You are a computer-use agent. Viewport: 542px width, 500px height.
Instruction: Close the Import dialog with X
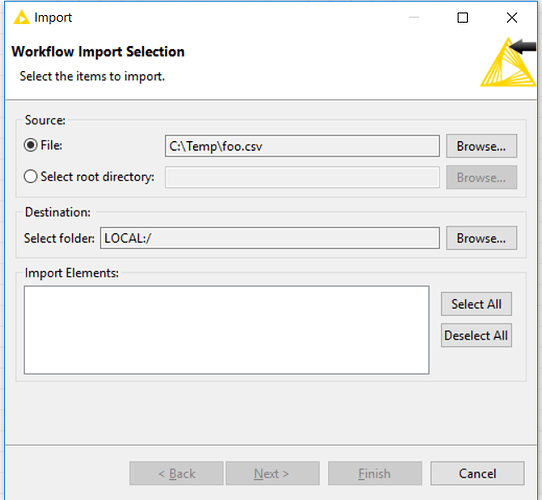coord(512,17)
